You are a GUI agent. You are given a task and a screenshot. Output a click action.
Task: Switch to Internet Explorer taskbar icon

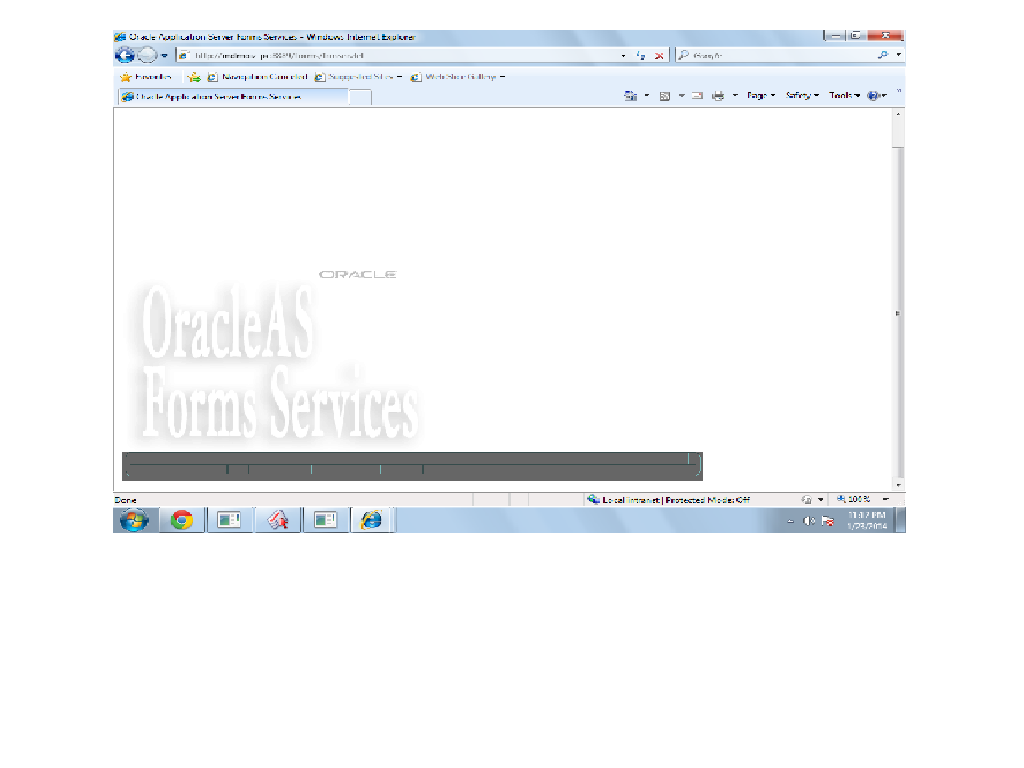372,520
